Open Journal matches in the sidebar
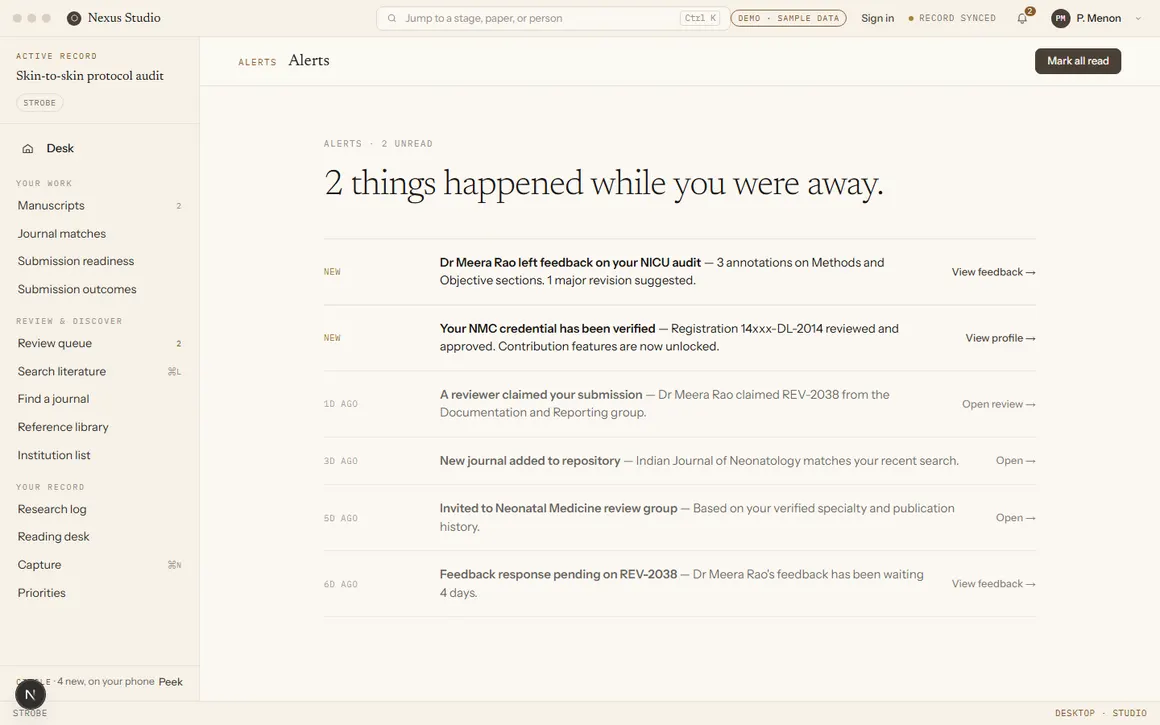 [x=100, y=234]
